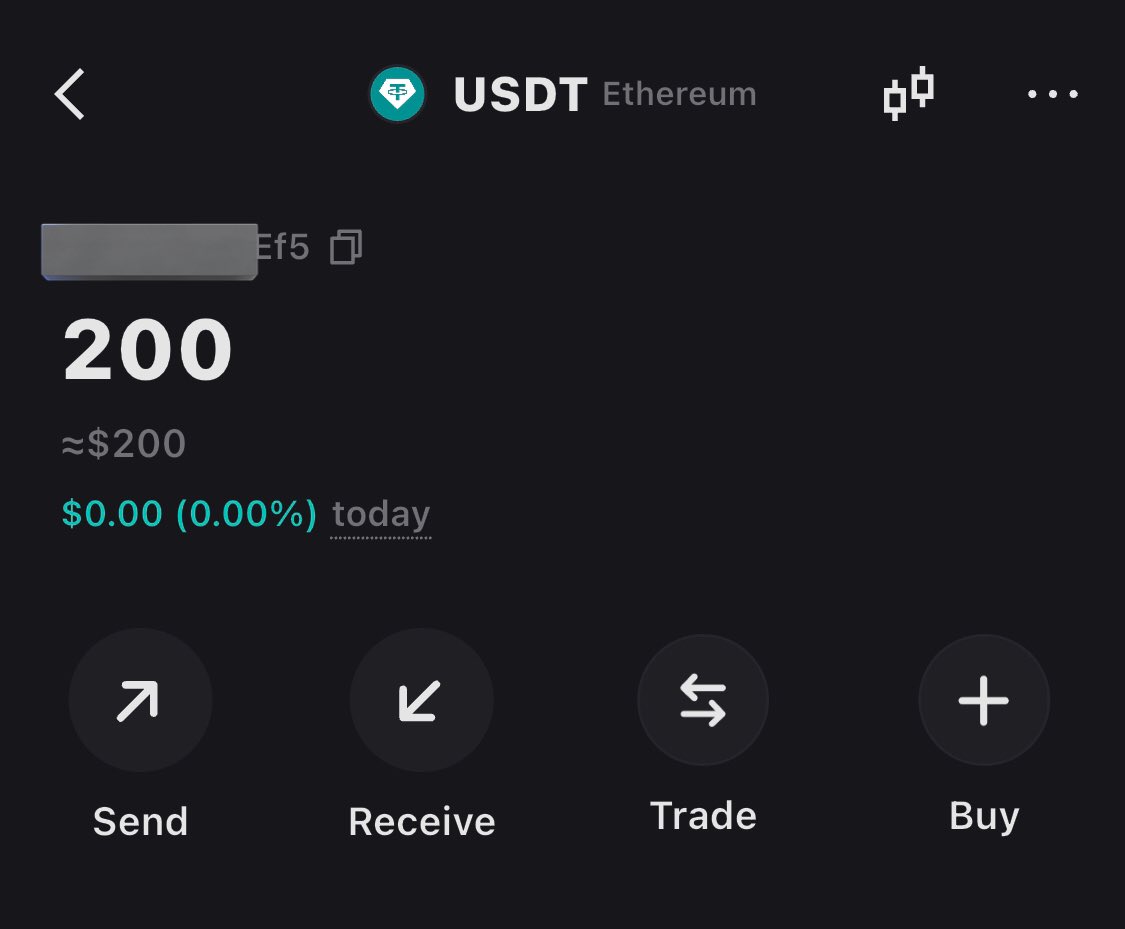Click the Buy label
This screenshot has height=929, width=1125.
(984, 816)
